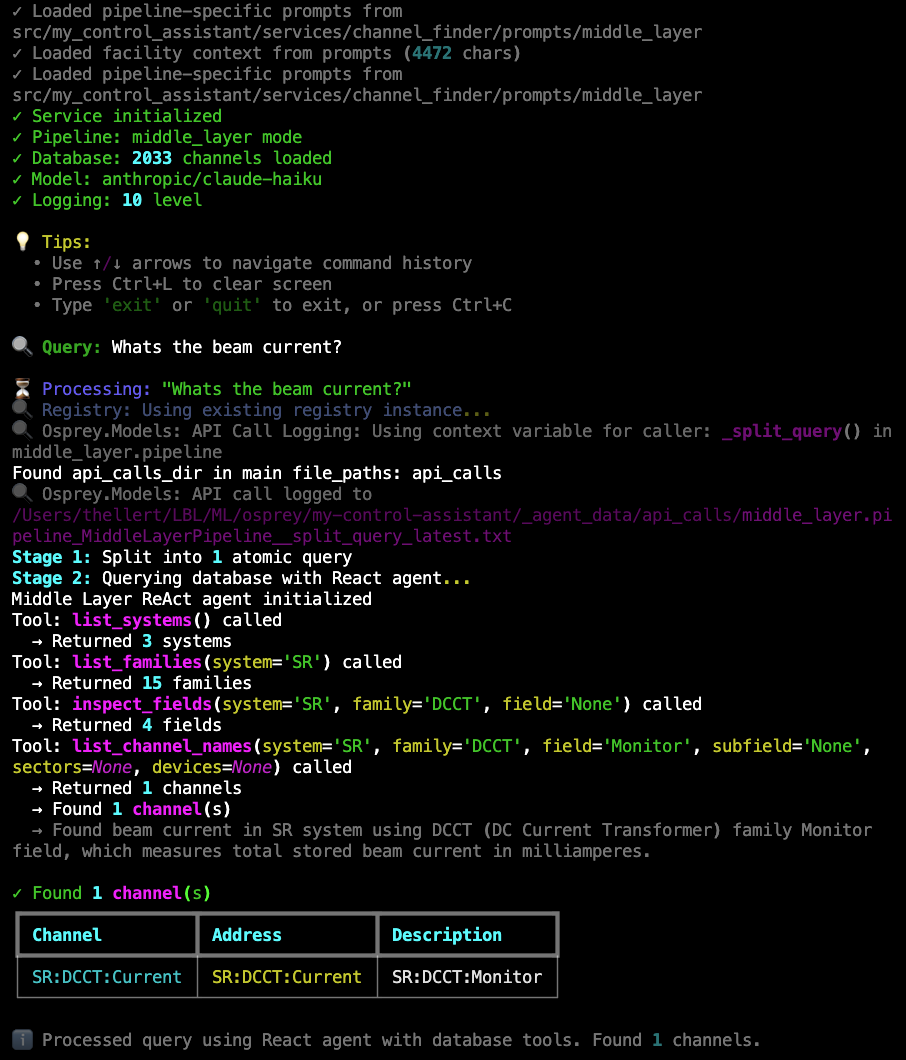Click the checkmark before 'Service initialized'

[17, 116]
